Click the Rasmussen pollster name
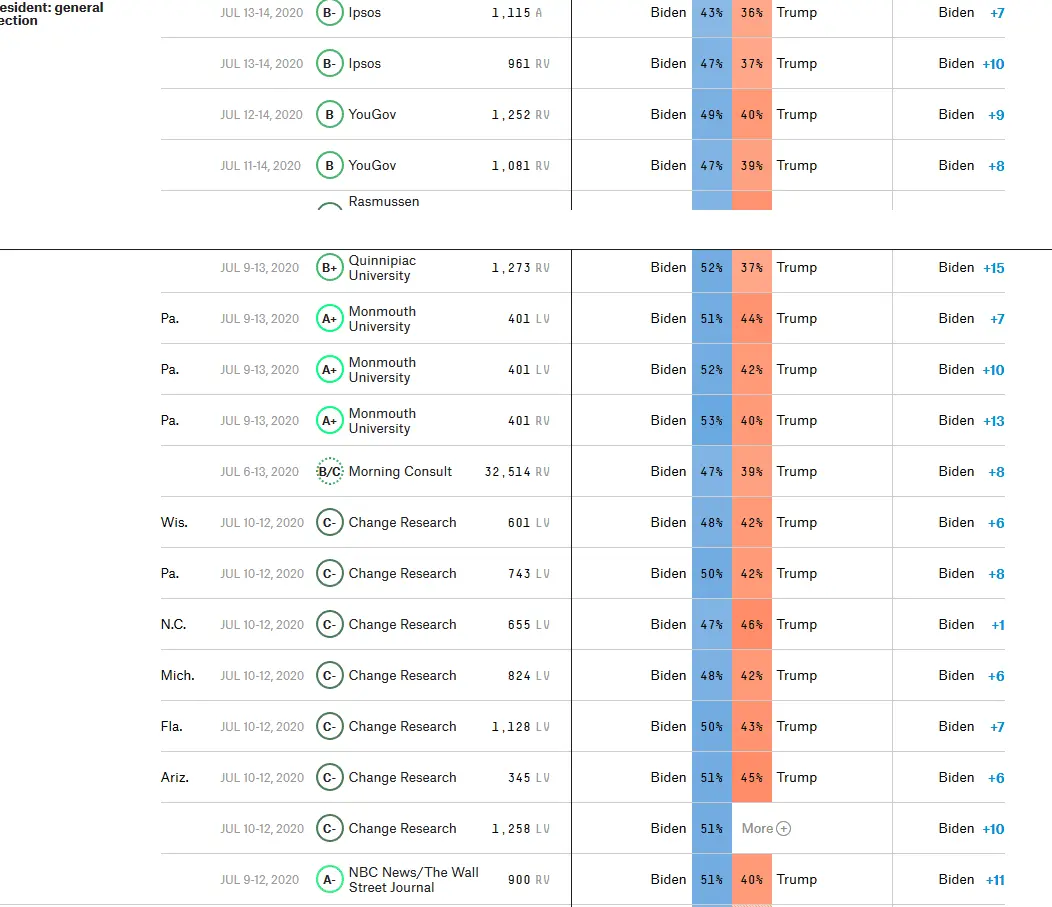The width and height of the screenshot is (1052, 907). 384,202
